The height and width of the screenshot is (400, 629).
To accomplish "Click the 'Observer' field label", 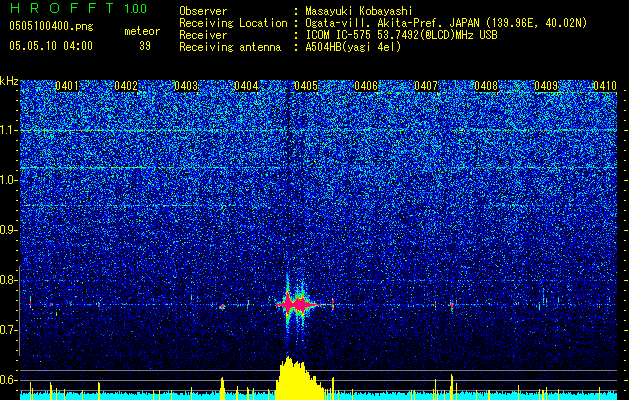I will [x=203, y=11].
